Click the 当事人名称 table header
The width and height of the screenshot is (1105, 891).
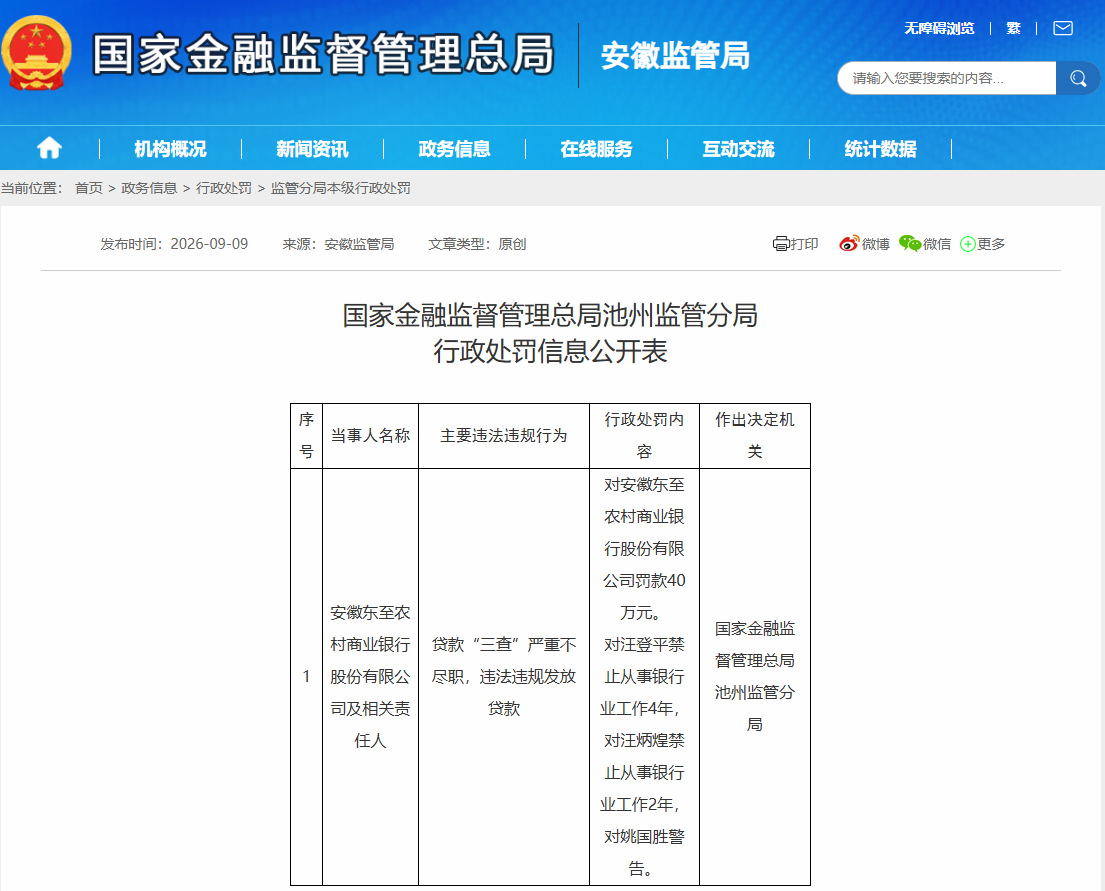click(371, 436)
